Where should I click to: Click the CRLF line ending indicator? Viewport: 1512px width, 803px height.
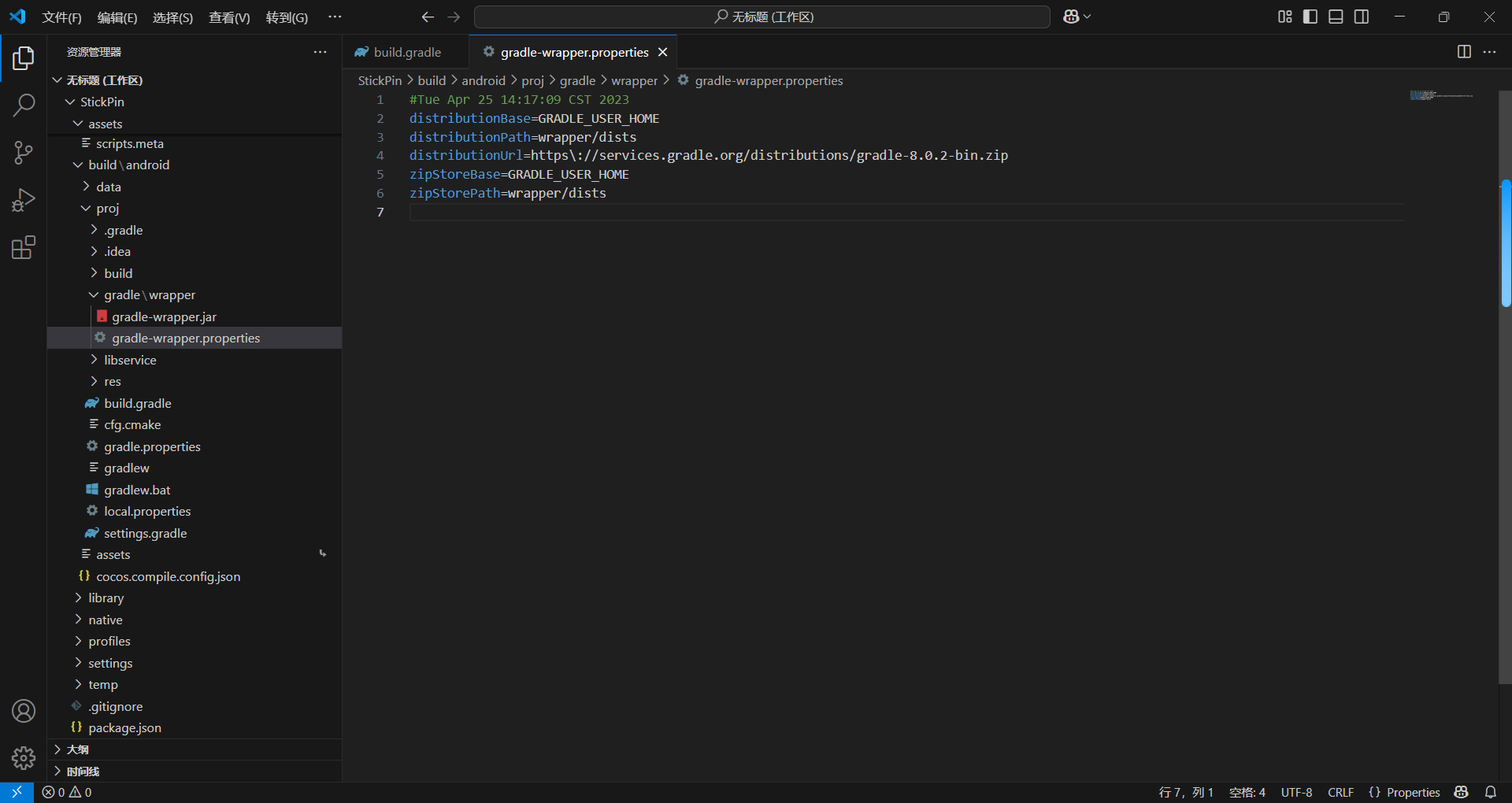pyautogui.click(x=1341, y=792)
